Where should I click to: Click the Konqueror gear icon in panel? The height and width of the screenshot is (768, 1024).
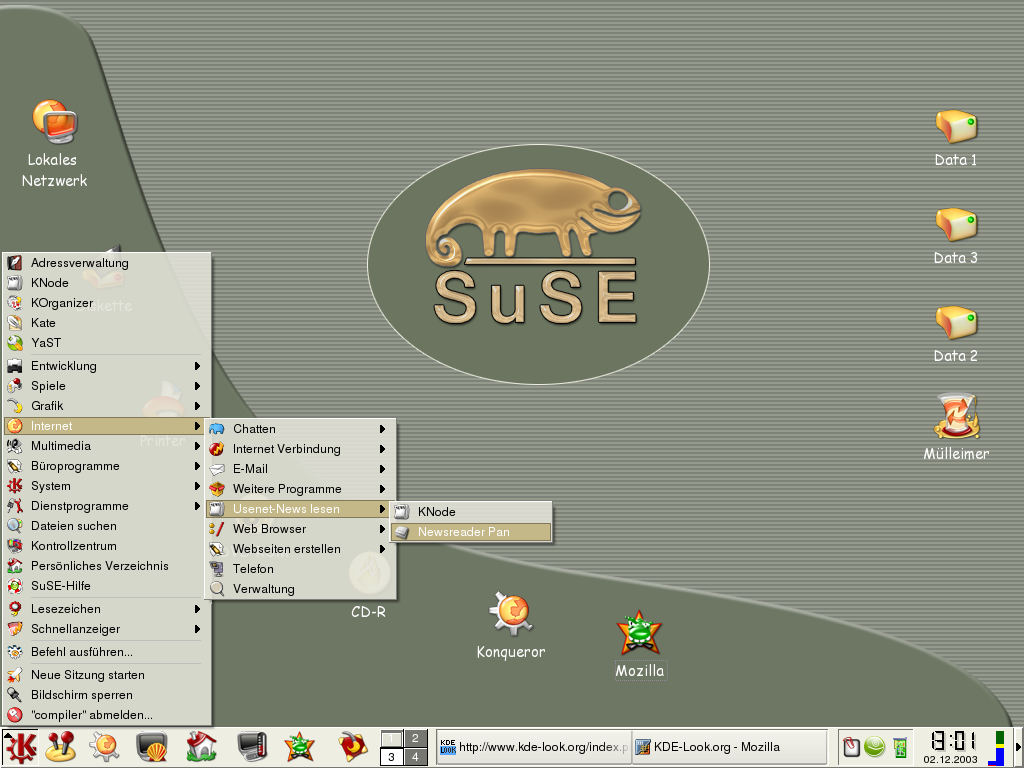(104, 746)
